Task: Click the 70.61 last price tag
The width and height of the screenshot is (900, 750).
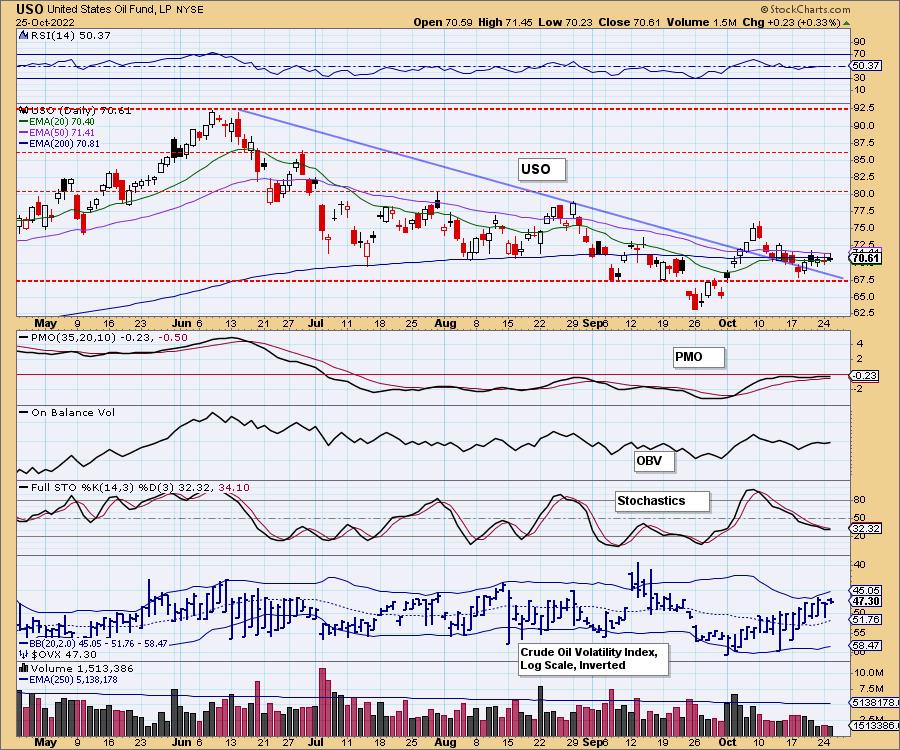Action: pos(866,258)
